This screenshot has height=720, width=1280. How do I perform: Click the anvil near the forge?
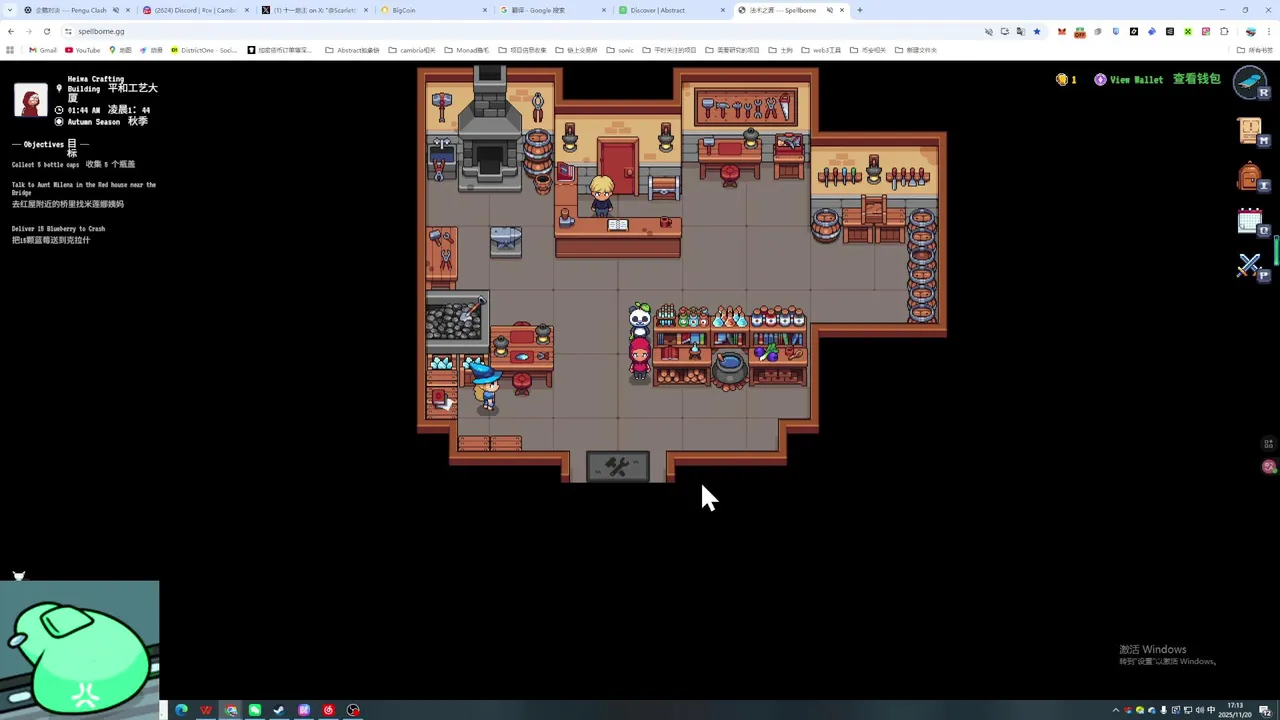click(505, 241)
